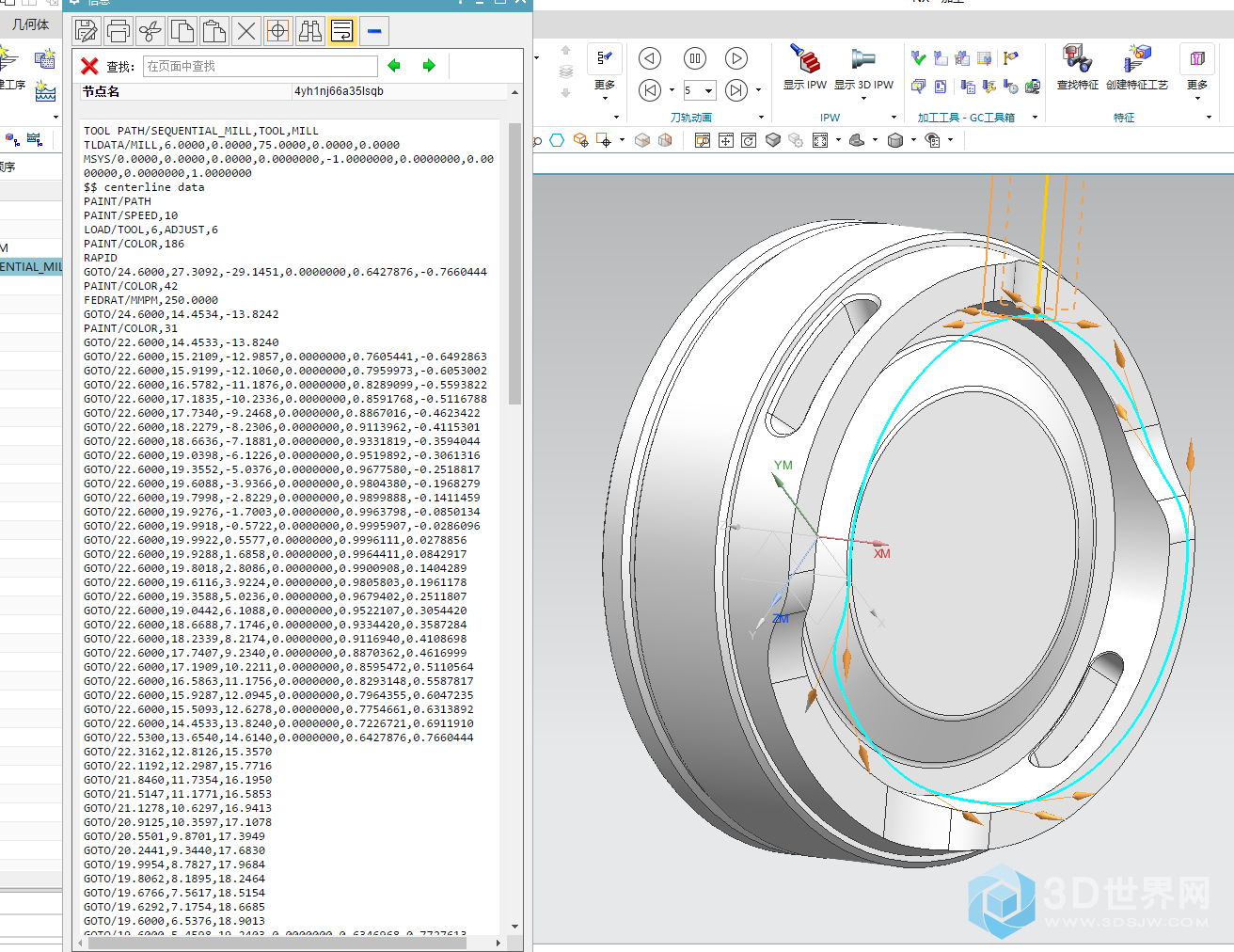The width and height of the screenshot is (1234, 952).
Task: Click Find Feature (查找特征) button
Action: pos(1077,66)
